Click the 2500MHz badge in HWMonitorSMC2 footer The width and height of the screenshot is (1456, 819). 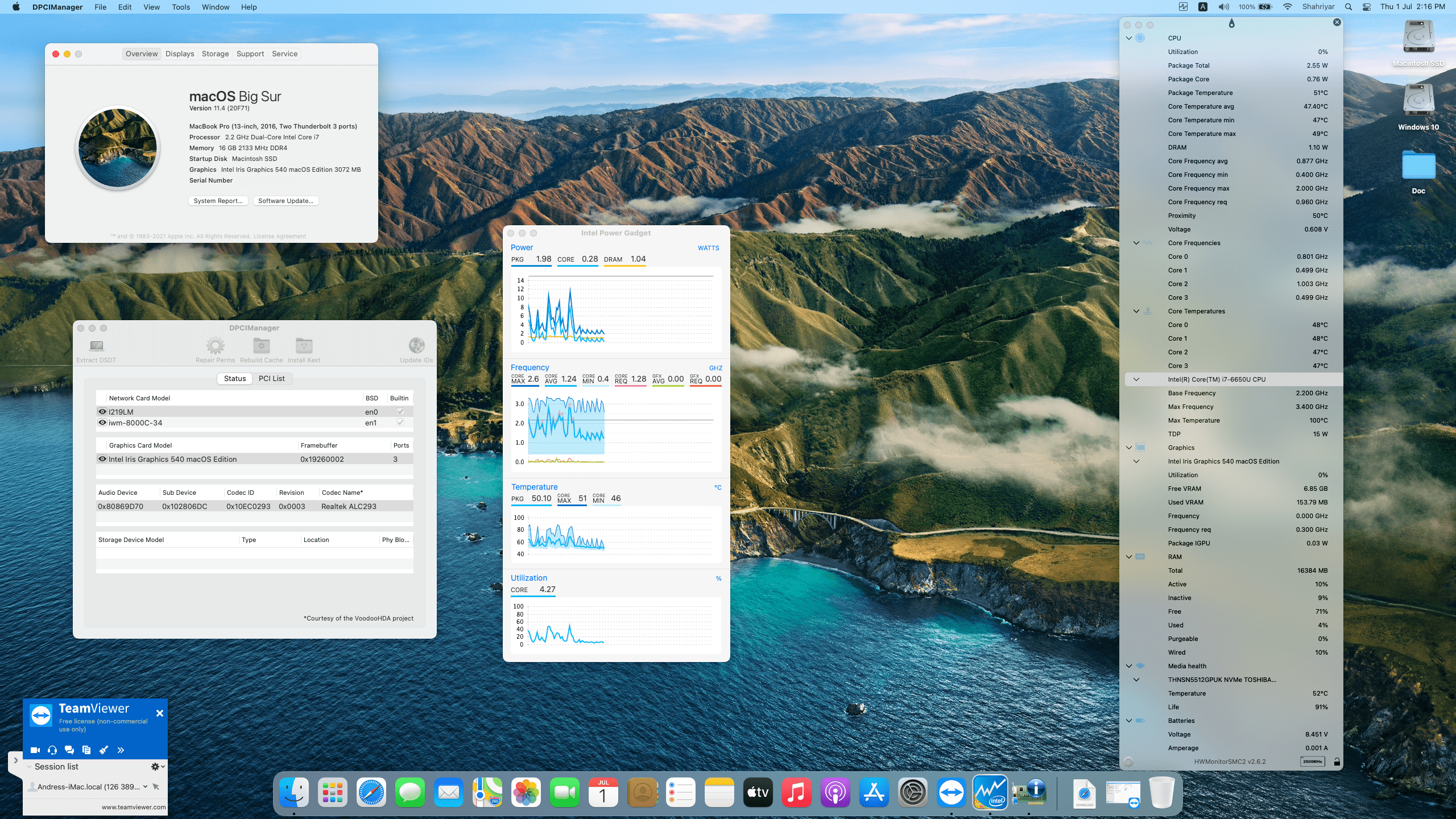point(1312,762)
